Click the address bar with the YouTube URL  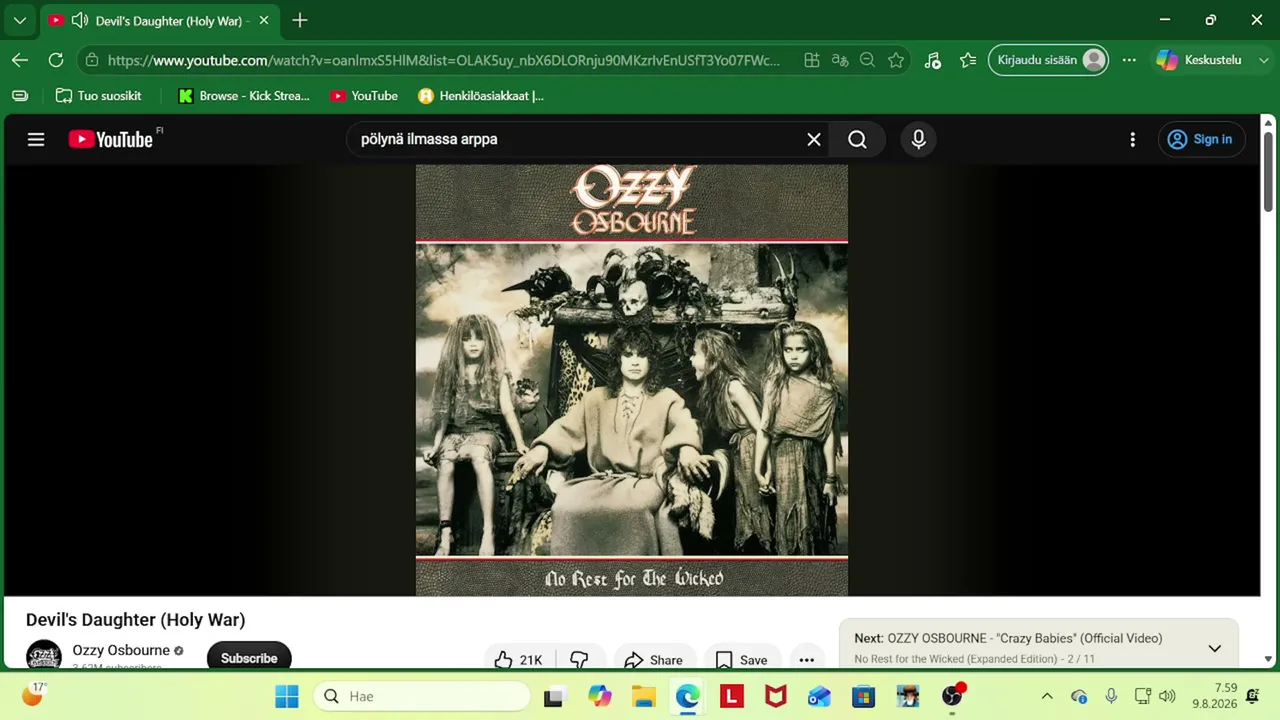tap(444, 60)
